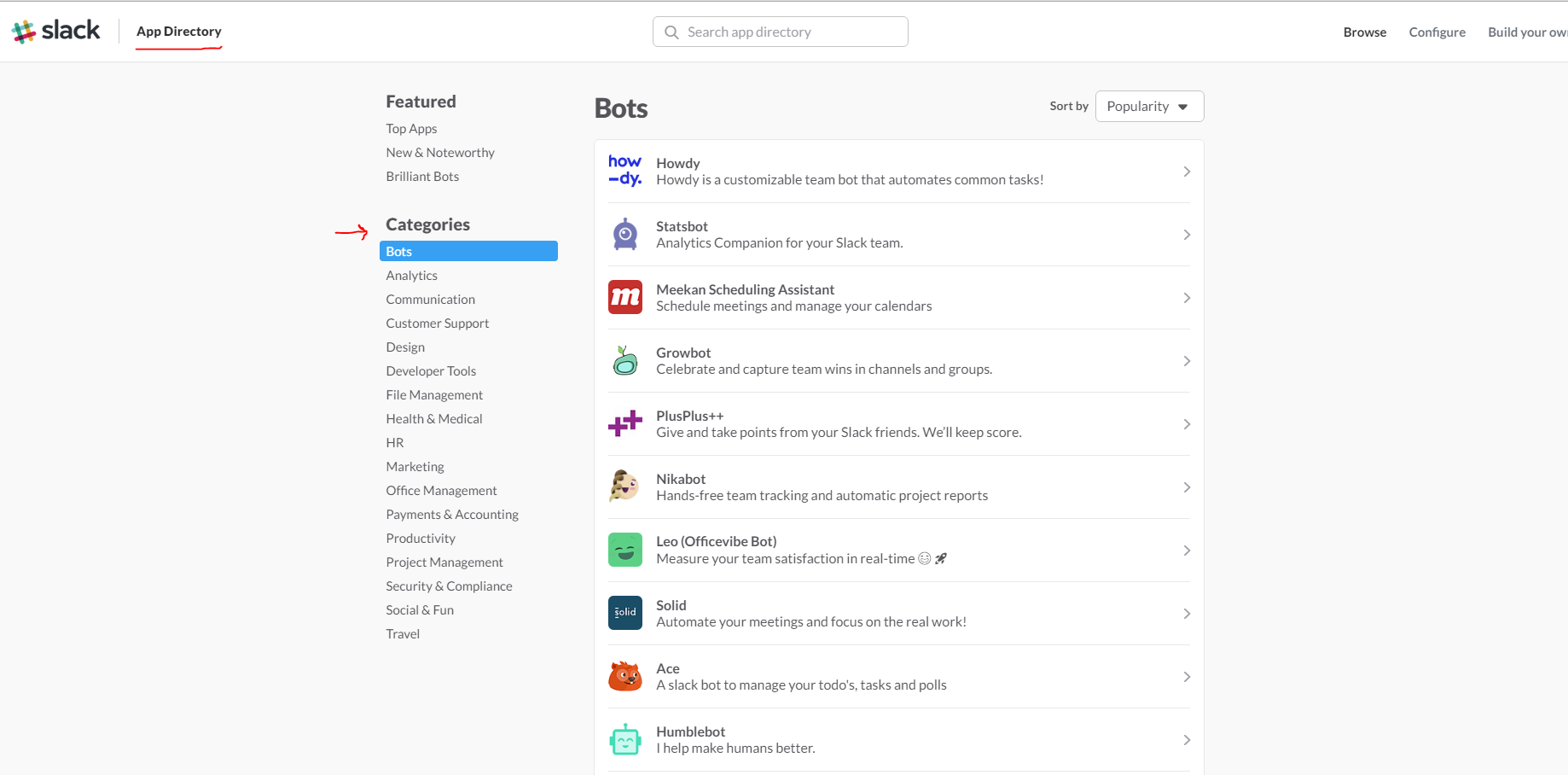Open the Leo (Officevibe Bot) title
Viewport: 1568px width, 775px height.
[x=716, y=541]
